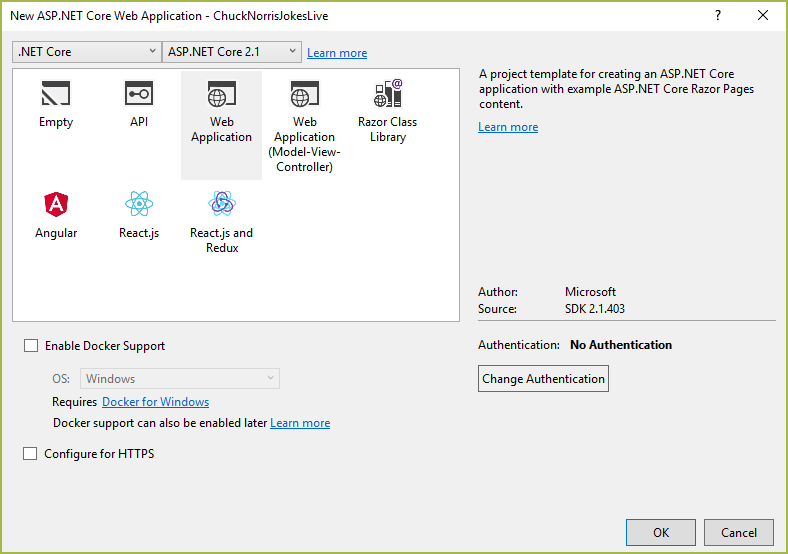Check Configure for HTTPS option

point(31,454)
